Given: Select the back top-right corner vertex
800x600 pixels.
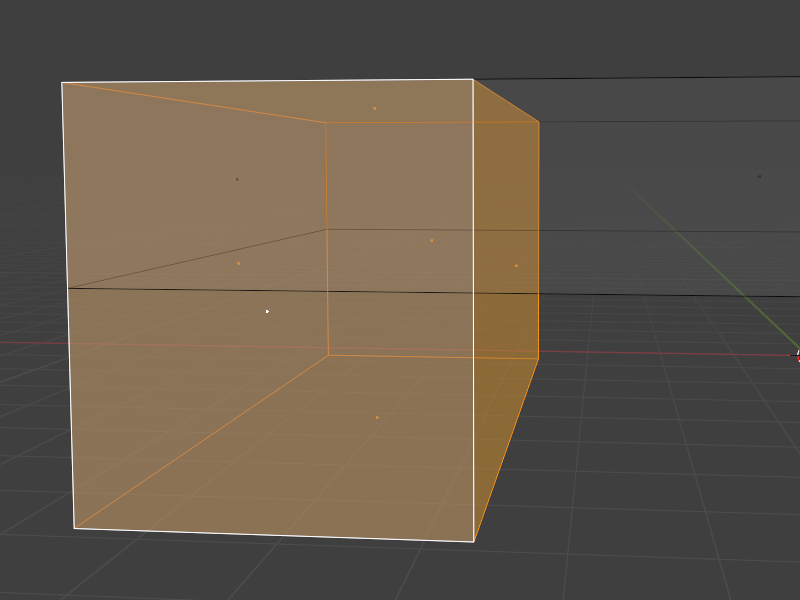Looking at the screenshot, I should 539,122.
